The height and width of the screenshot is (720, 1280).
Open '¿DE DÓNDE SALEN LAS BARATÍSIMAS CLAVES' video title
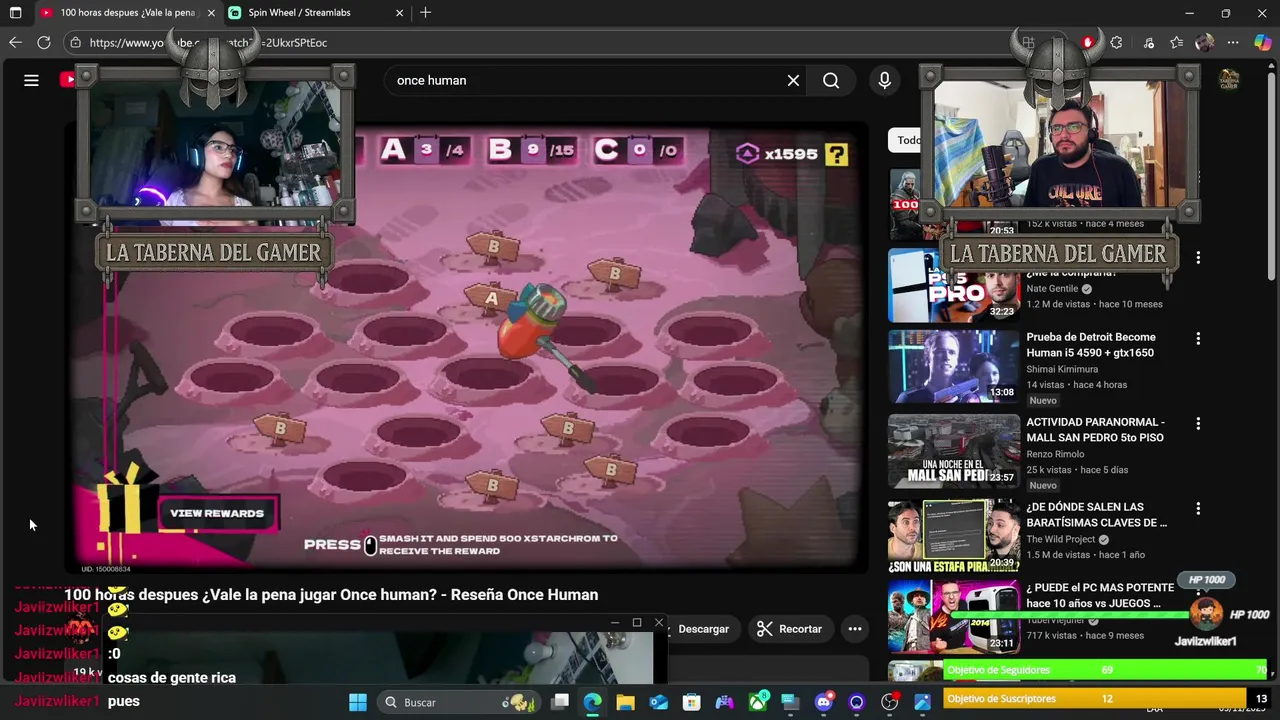point(1096,515)
